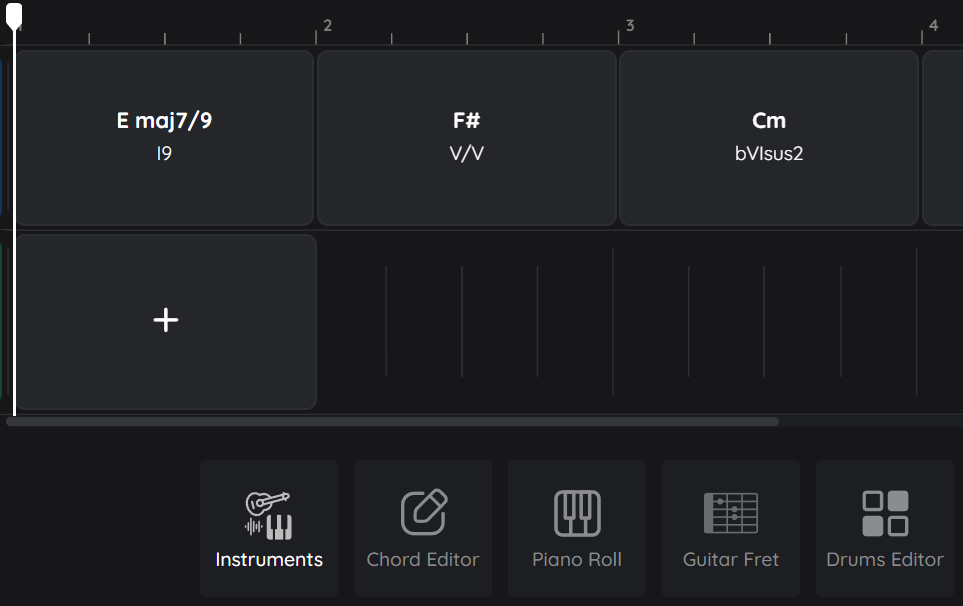The width and height of the screenshot is (963, 606).
Task: Click the bVIsus2 roman numeral label
Action: coord(769,153)
